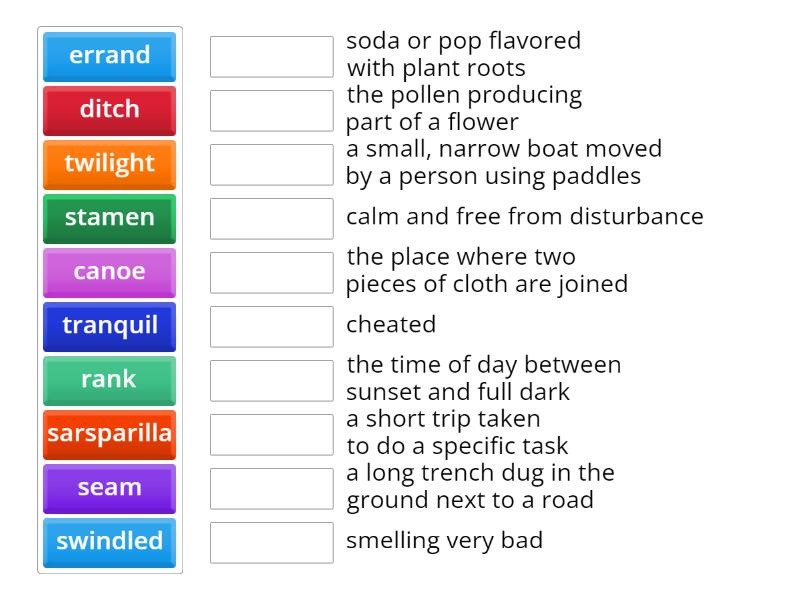Screen dimensions: 800x600
Task: Pick the orange-red 'sarsparilla' tile
Action: pyautogui.click(x=109, y=434)
